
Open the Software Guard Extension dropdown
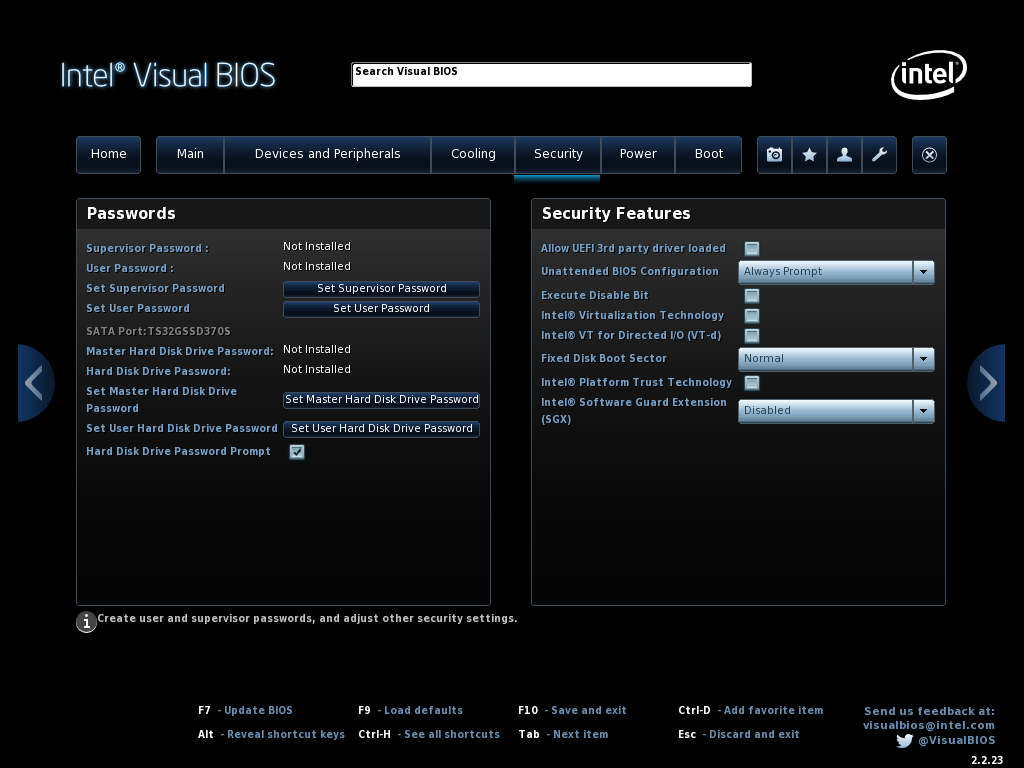tap(836, 411)
